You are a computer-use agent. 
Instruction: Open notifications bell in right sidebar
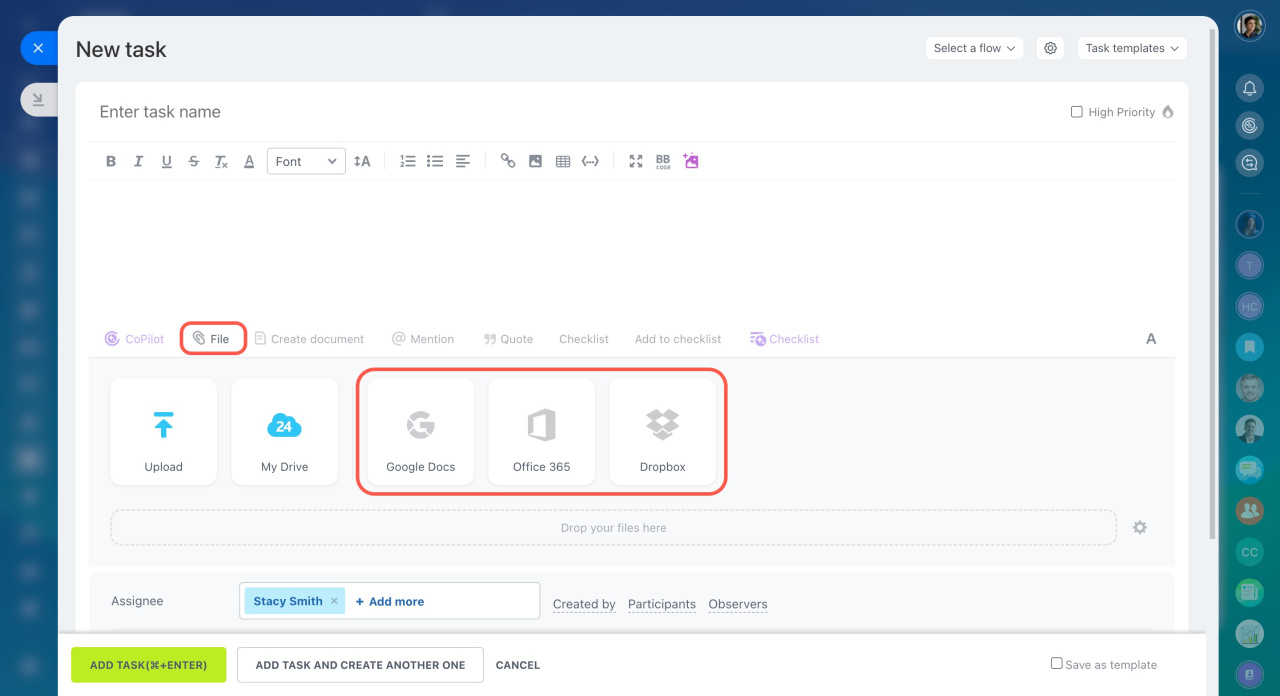click(x=1250, y=89)
